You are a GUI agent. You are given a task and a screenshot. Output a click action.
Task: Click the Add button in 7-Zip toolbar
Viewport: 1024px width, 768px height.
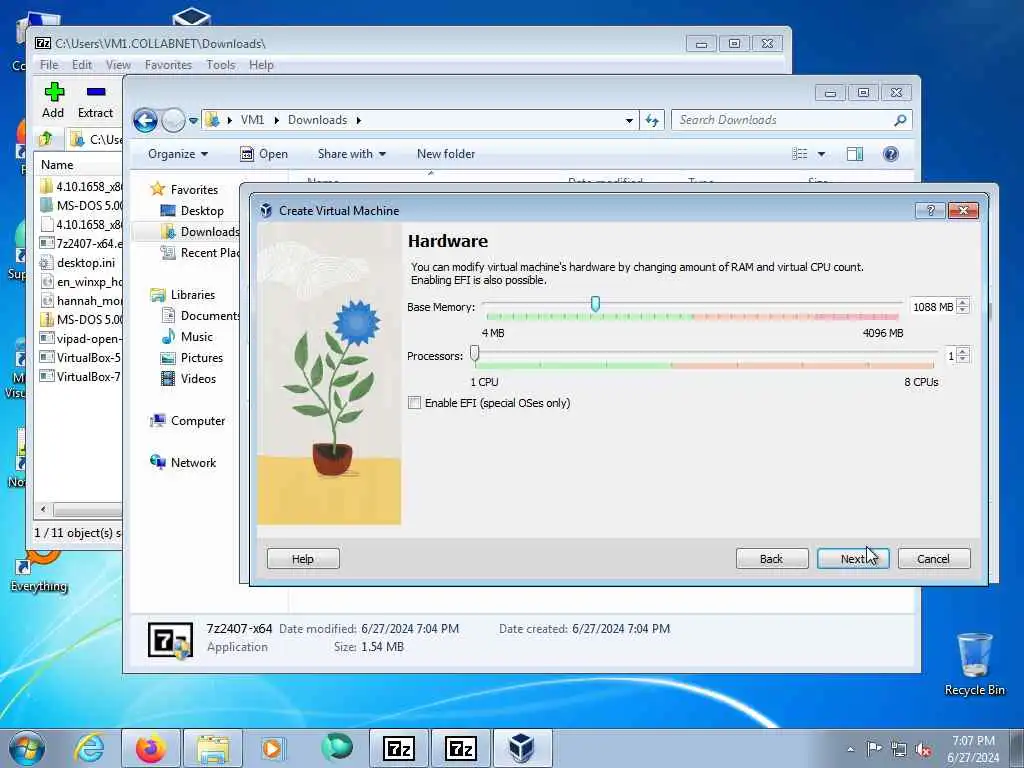54,100
